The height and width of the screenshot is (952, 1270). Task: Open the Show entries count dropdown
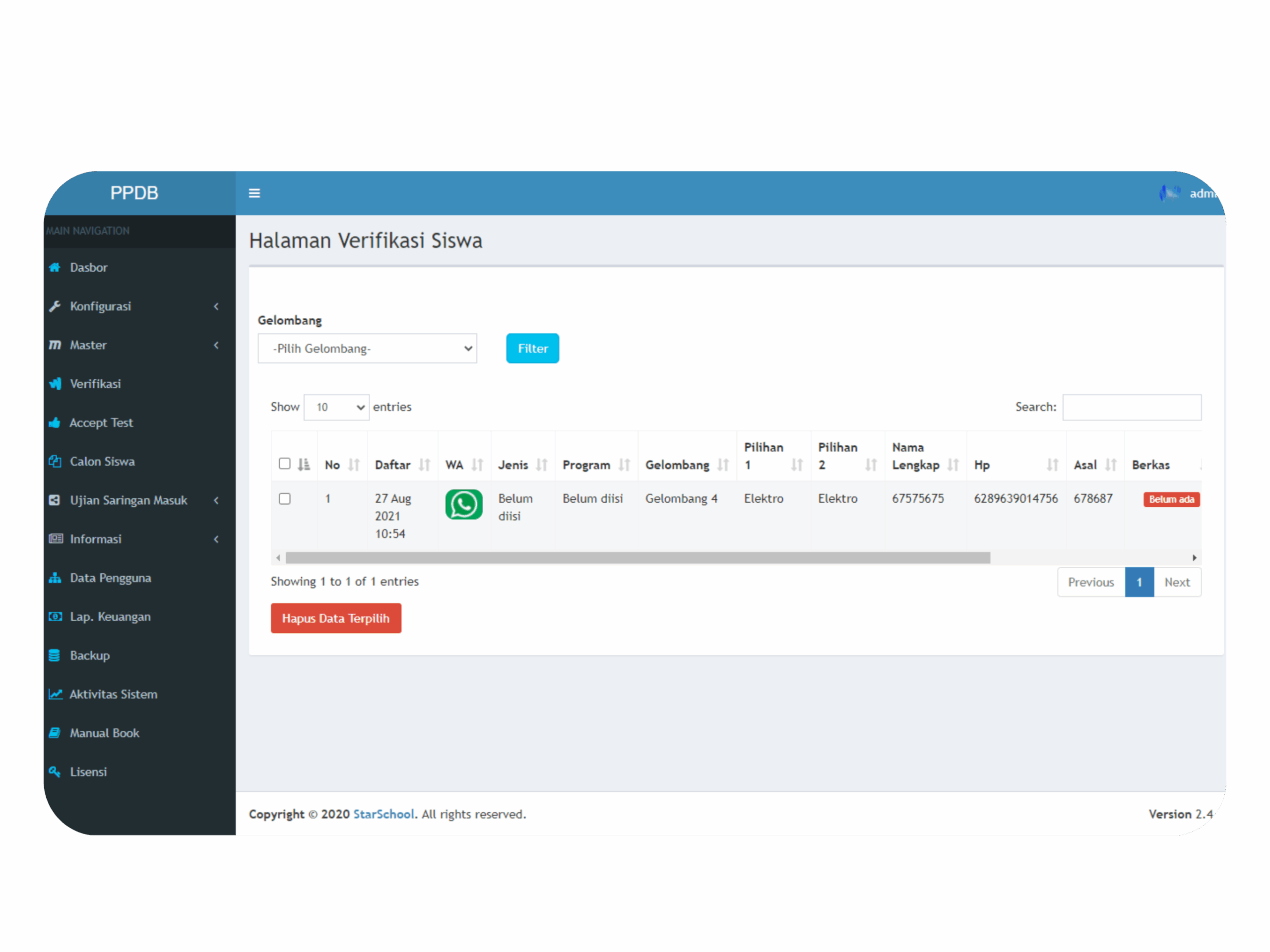(x=336, y=408)
